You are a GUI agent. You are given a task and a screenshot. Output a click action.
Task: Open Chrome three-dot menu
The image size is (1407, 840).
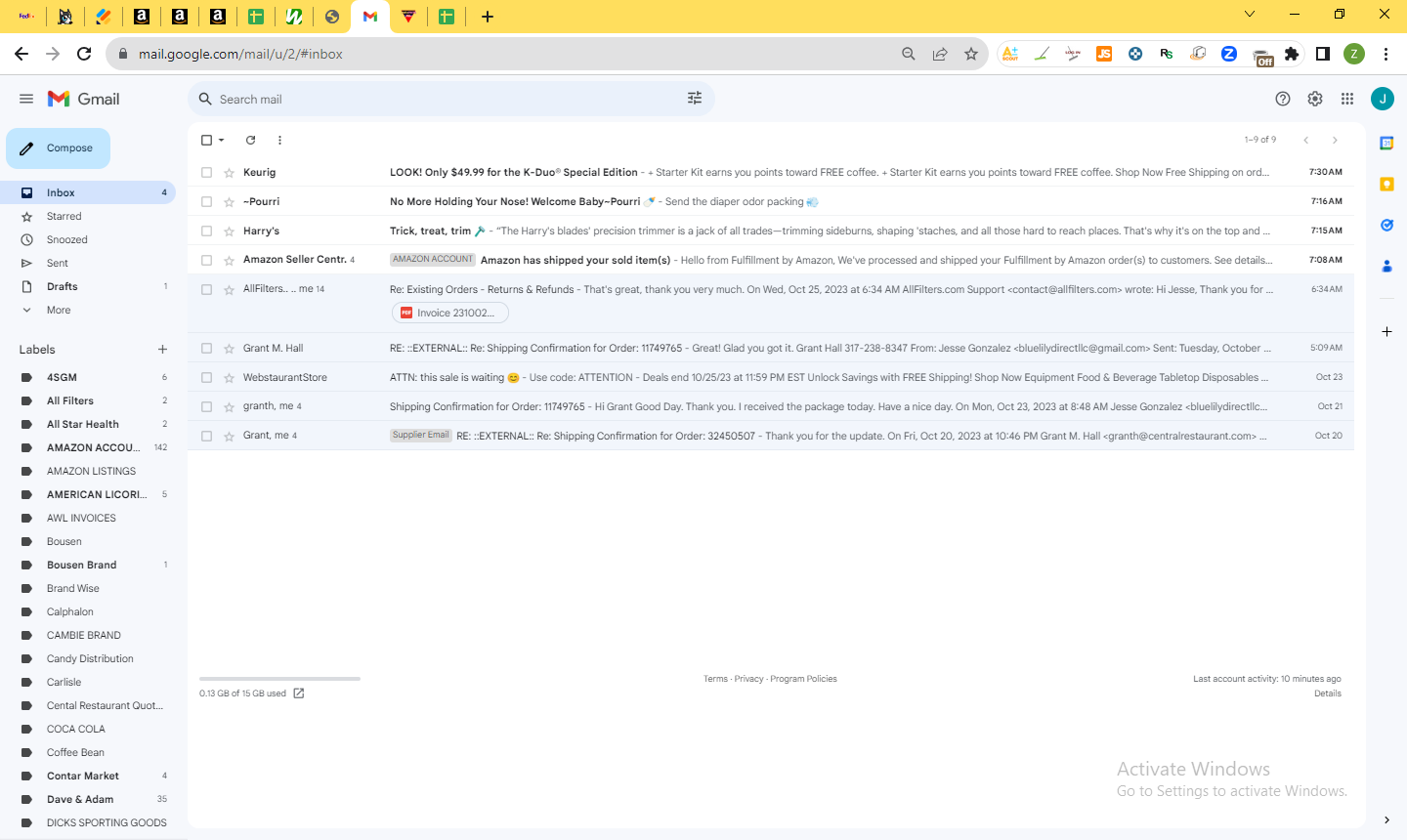coord(1386,54)
